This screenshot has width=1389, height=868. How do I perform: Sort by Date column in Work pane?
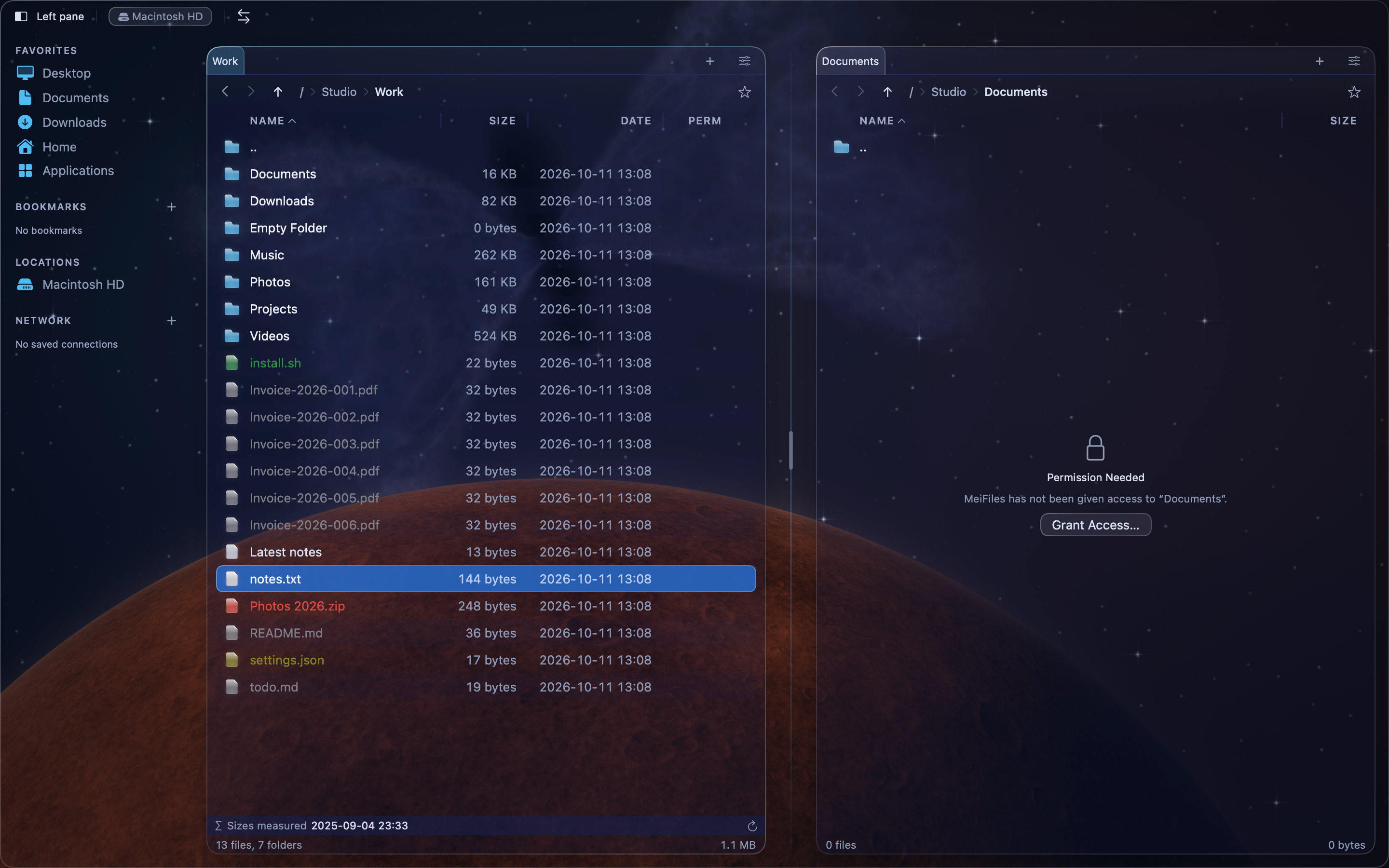coord(635,121)
